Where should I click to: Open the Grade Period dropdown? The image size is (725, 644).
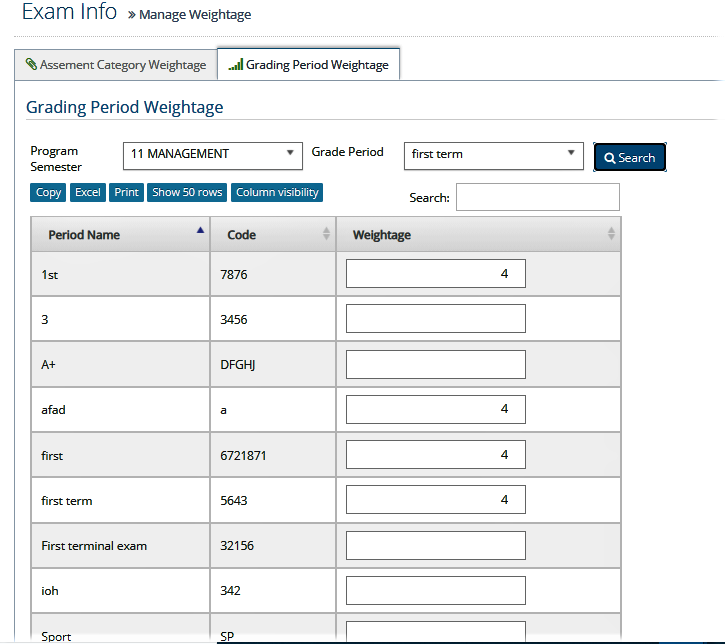tap(494, 156)
